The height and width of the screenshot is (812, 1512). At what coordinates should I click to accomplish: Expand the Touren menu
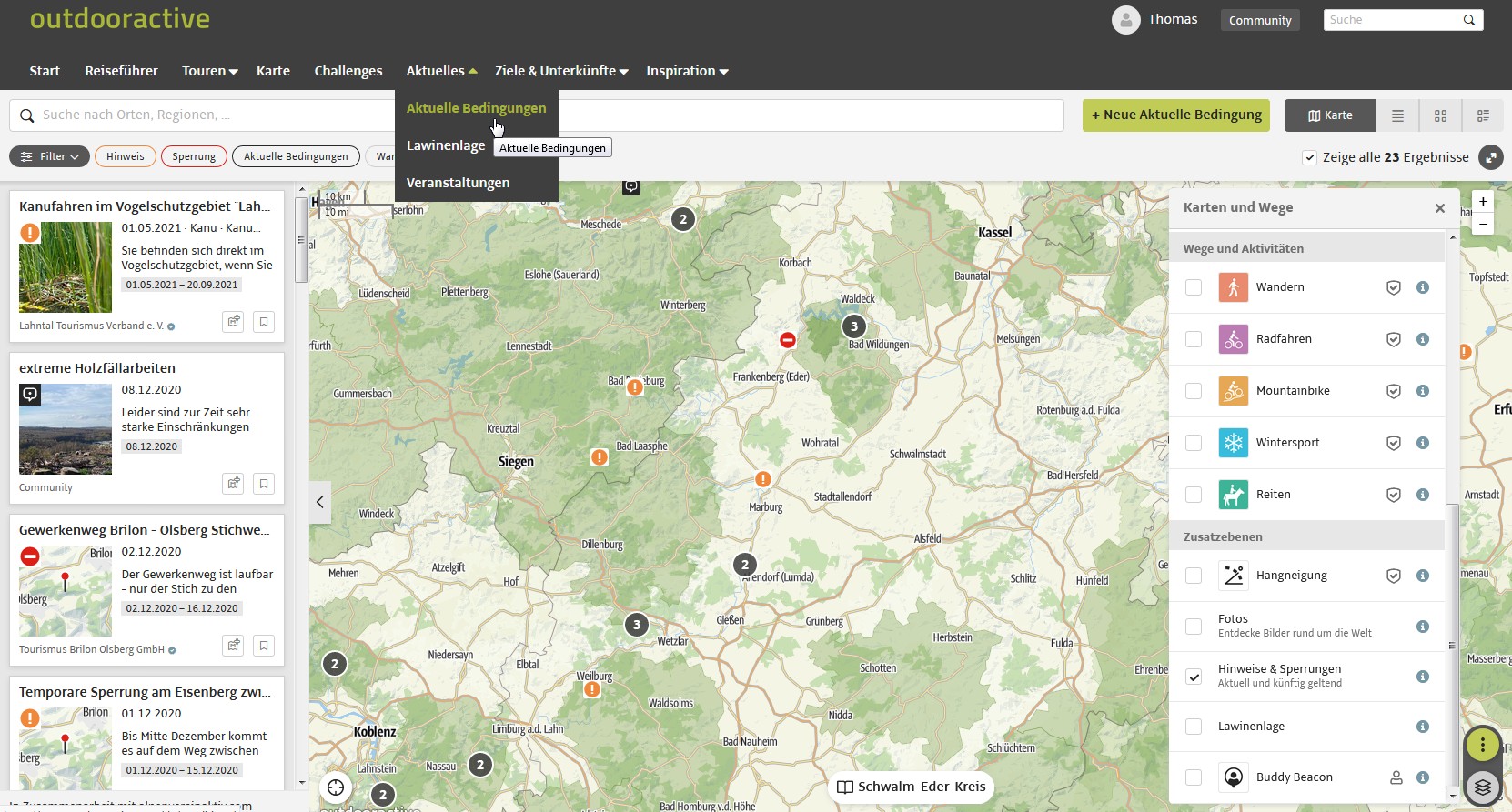(x=209, y=71)
